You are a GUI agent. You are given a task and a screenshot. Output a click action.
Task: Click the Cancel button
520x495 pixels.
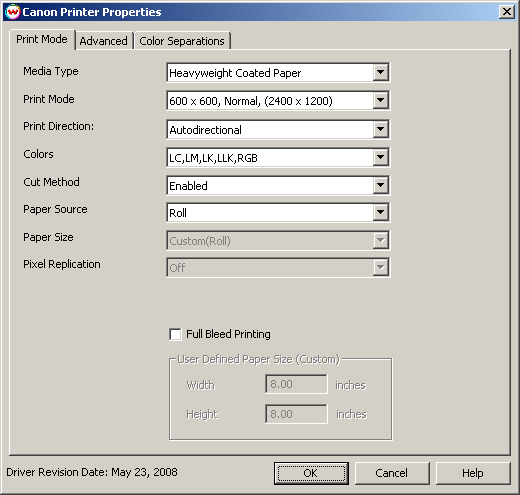(392, 473)
